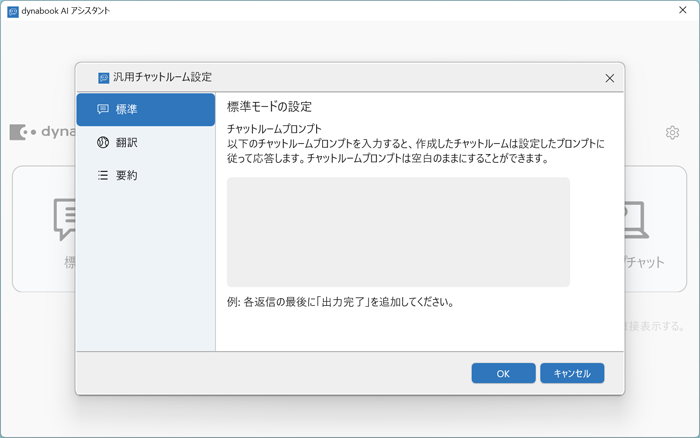Click the chat prompt text area
Image resolution: width=700 pixels, height=438 pixels.
(x=398, y=232)
